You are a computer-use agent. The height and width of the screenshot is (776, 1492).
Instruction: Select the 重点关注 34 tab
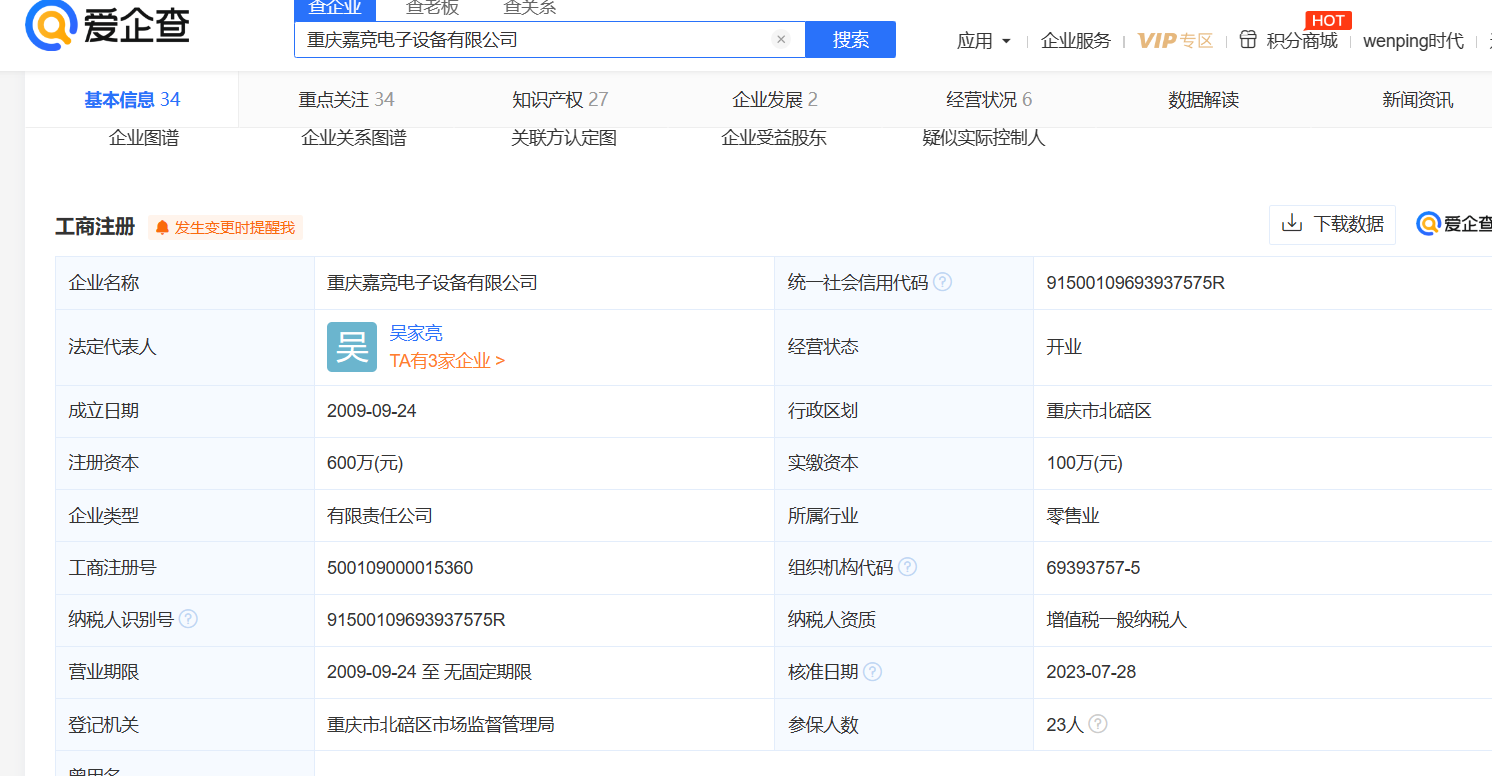coord(346,100)
